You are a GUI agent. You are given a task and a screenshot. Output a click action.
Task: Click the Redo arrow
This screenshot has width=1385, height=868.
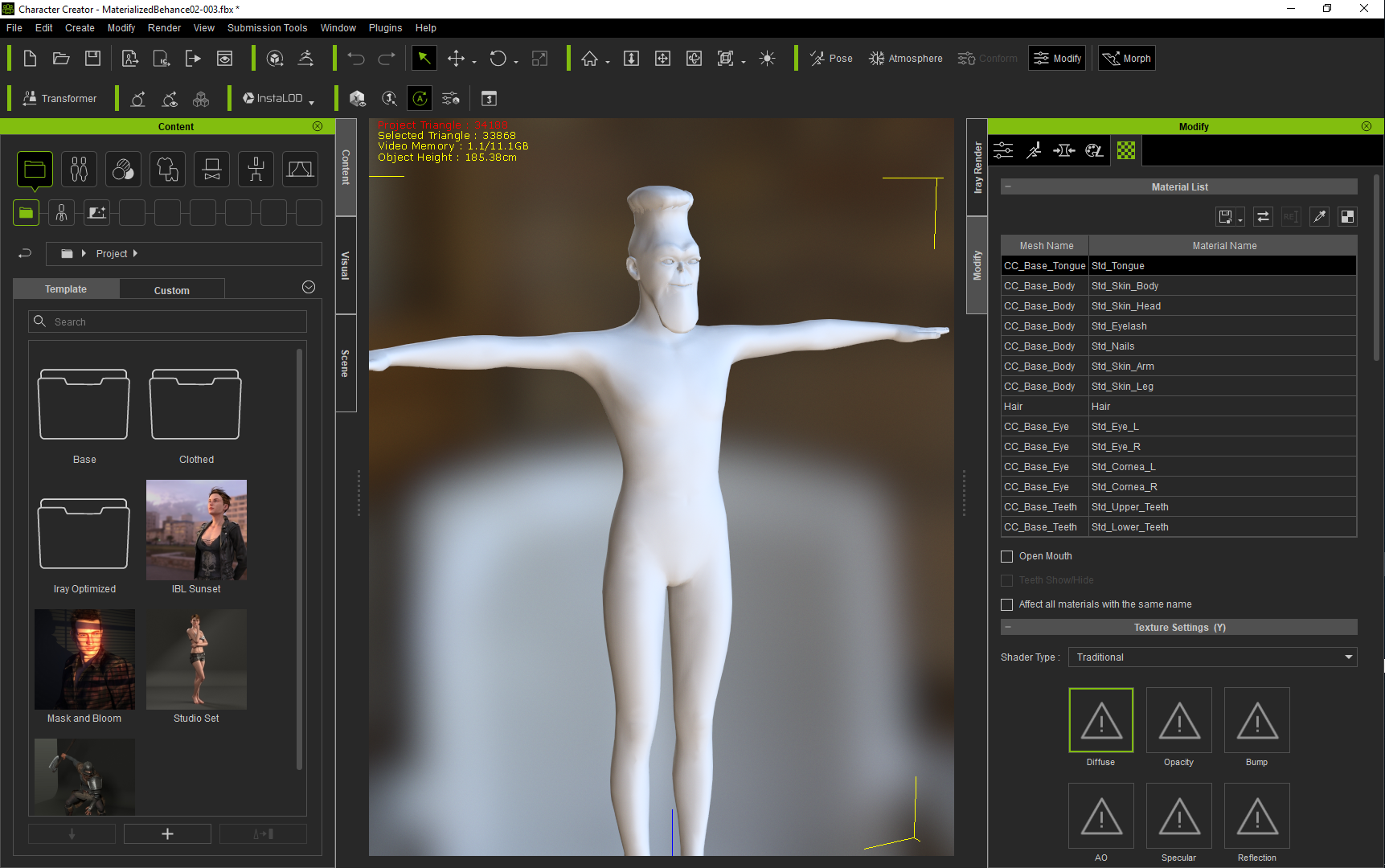tap(387, 59)
